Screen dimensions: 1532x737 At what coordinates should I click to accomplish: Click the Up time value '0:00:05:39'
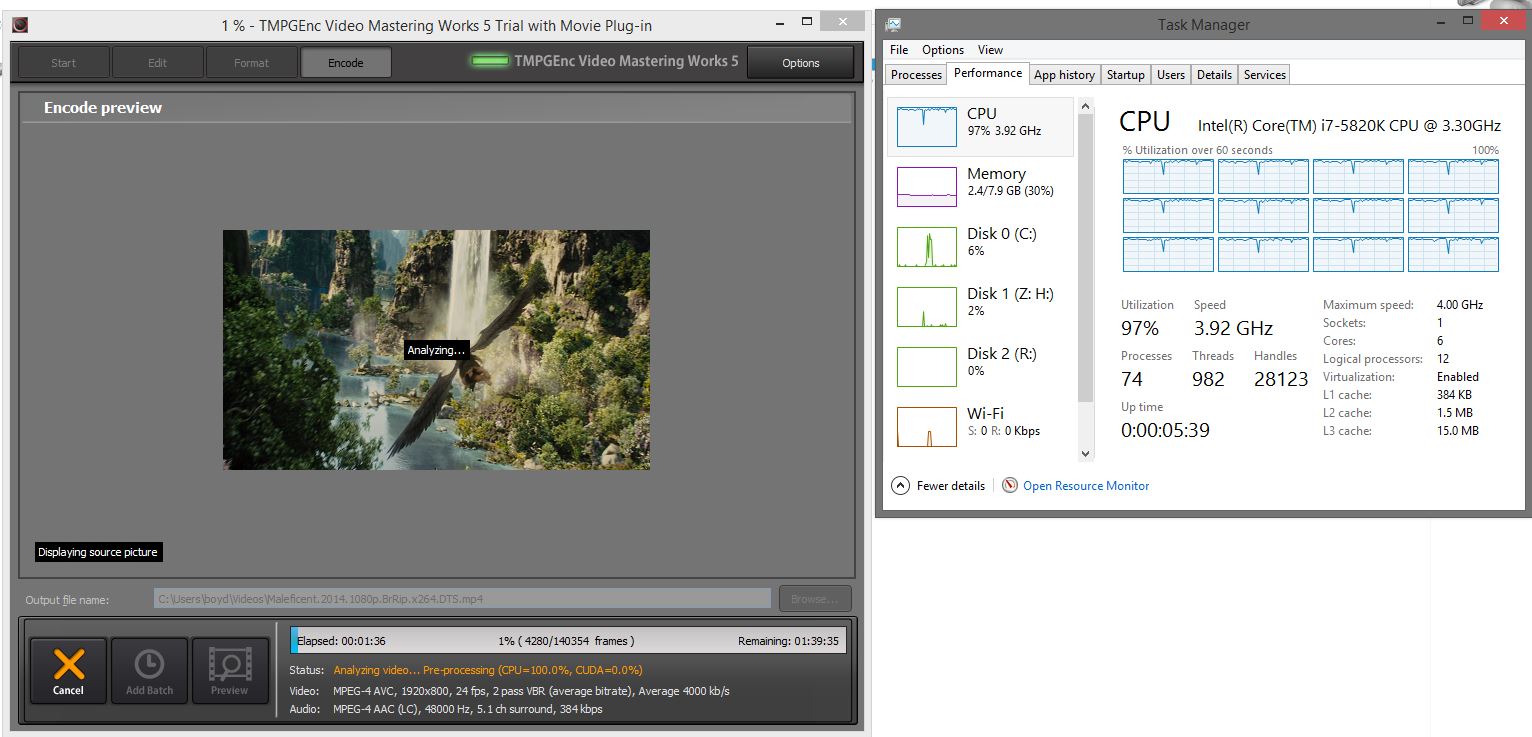[1165, 430]
